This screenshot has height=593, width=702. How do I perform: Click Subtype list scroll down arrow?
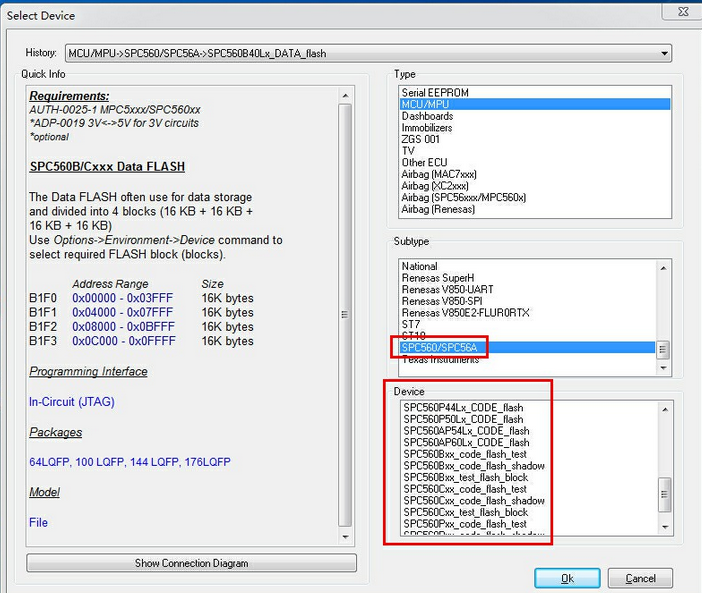[663, 368]
